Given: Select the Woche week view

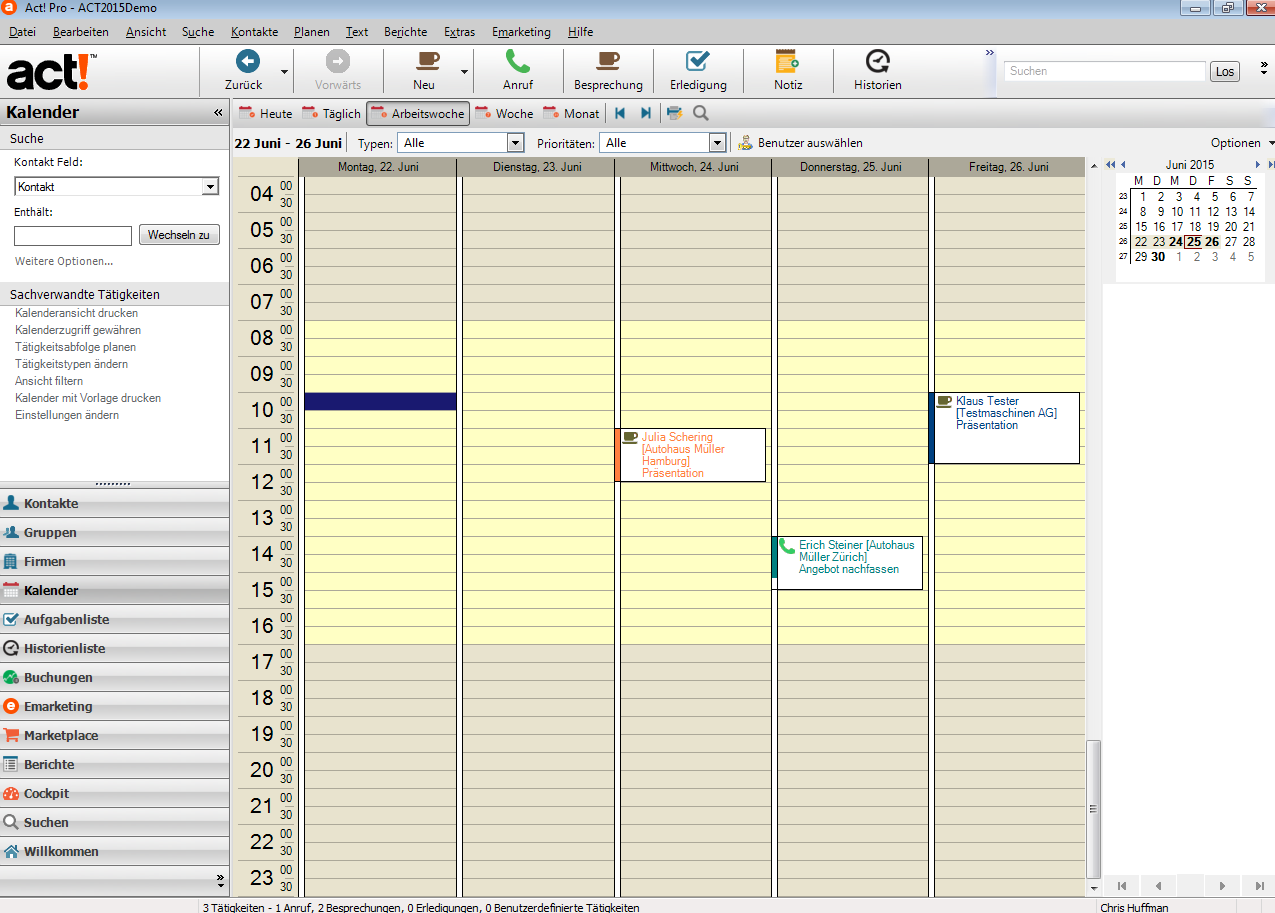Looking at the screenshot, I should (504, 113).
